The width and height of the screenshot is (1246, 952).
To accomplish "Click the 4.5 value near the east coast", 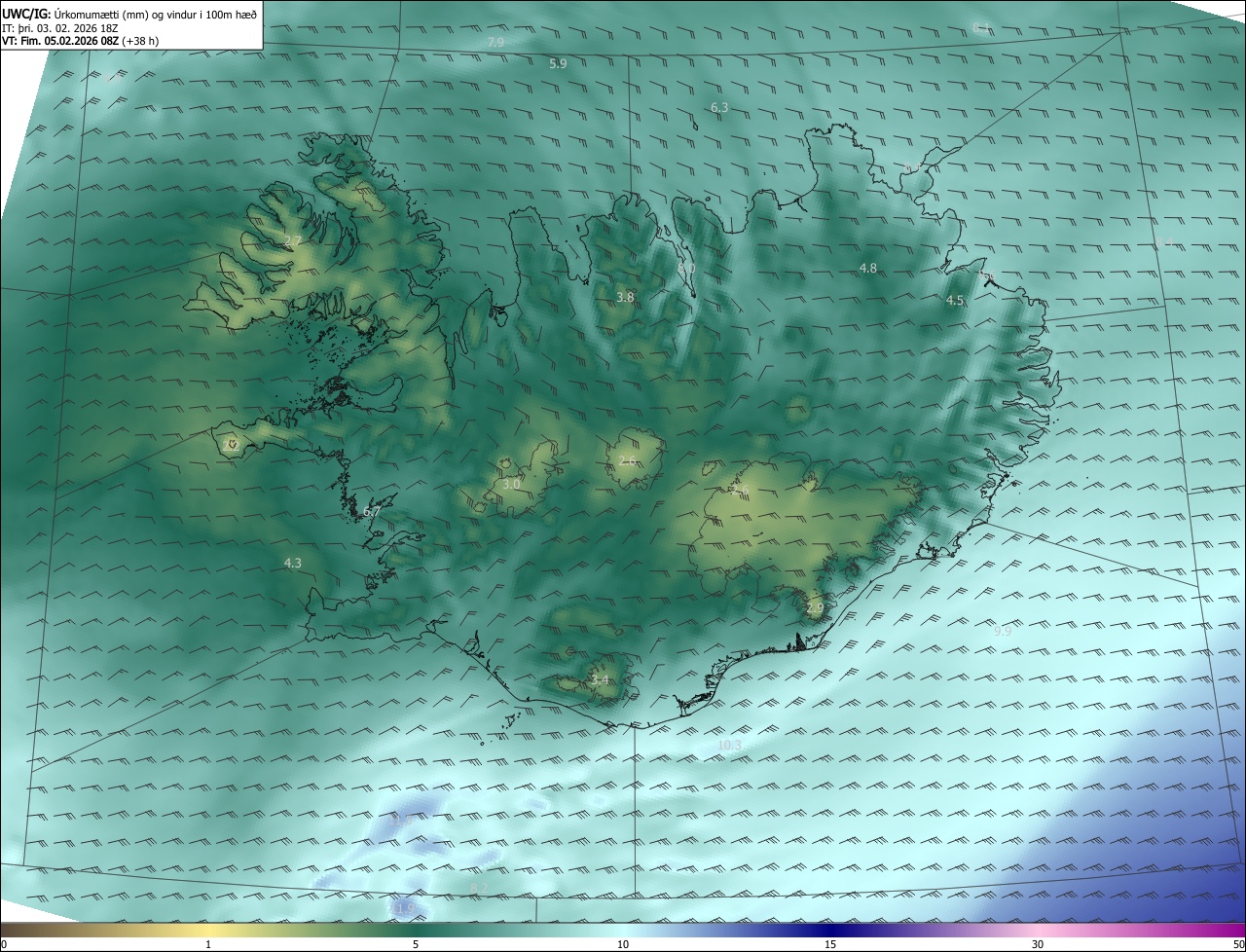I will point(955,301).
